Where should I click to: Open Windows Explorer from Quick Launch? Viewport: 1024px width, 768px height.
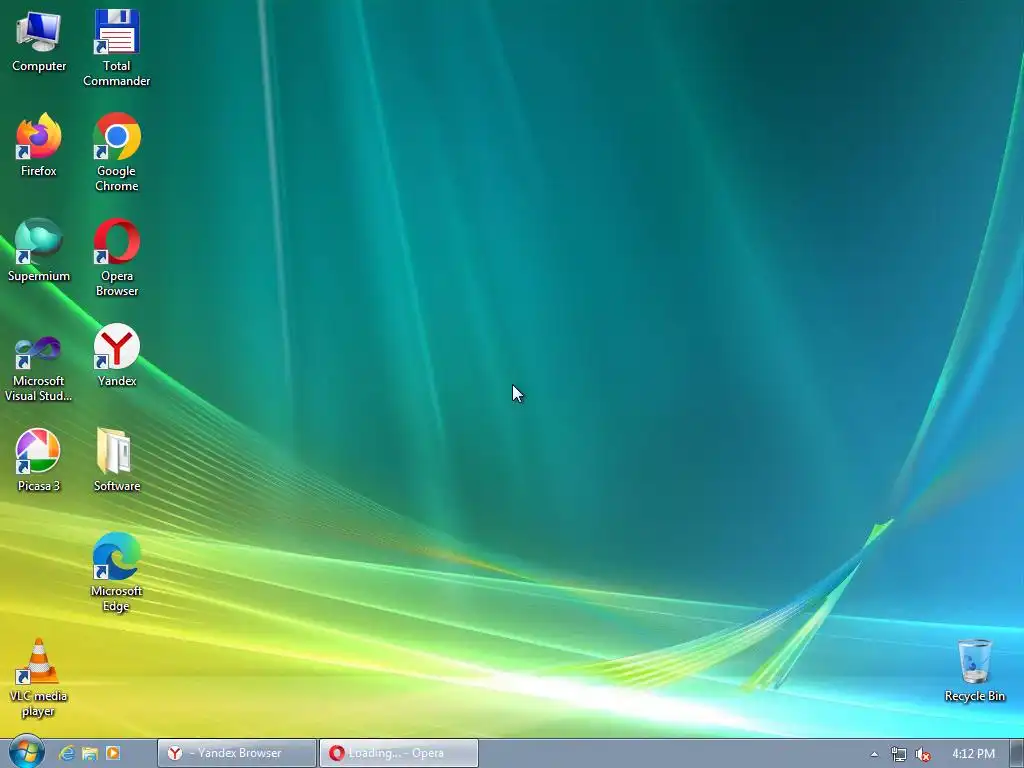coord(89,753)
